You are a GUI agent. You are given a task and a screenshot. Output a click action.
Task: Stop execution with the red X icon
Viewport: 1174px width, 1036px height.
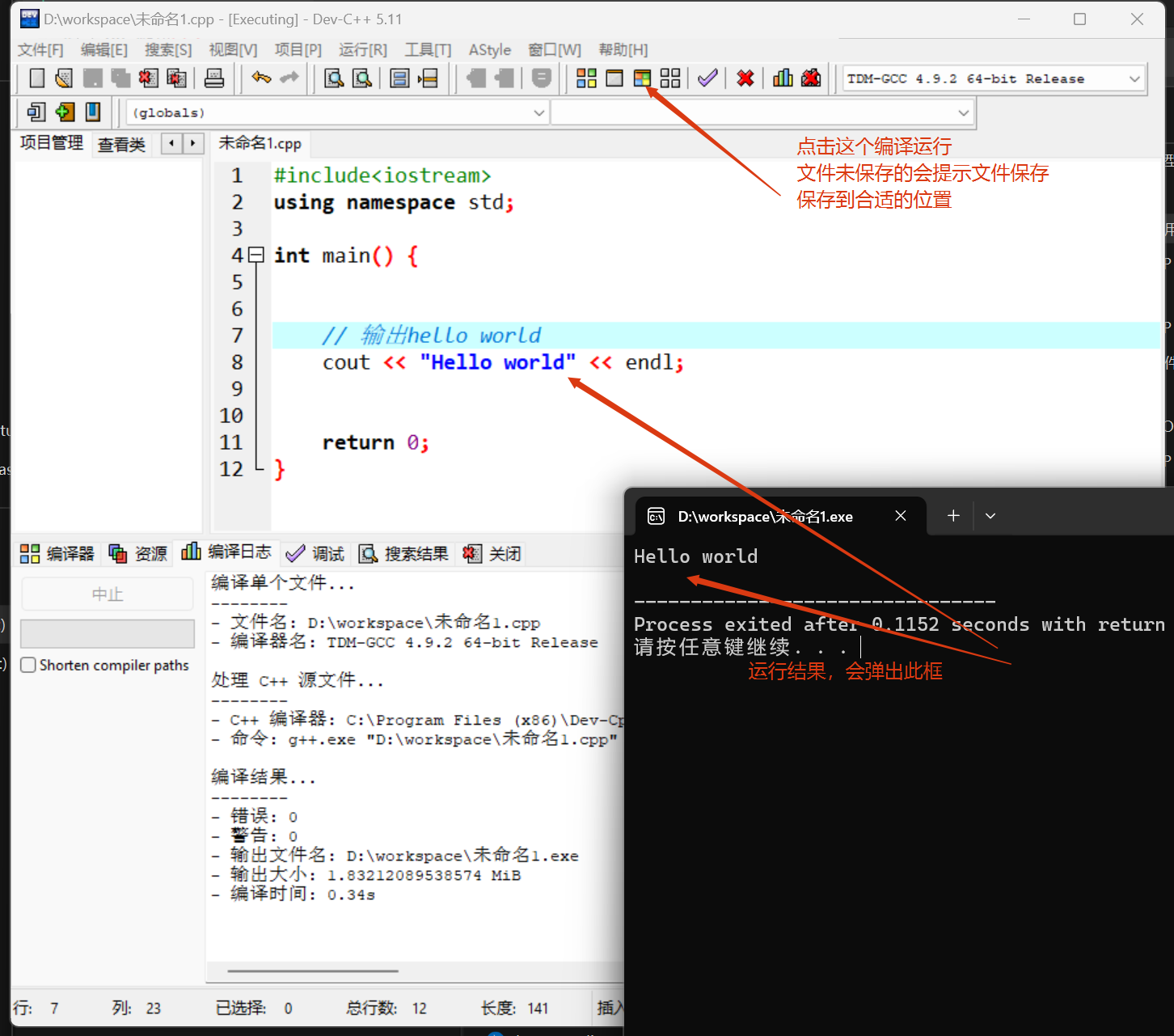pos(745,78)
